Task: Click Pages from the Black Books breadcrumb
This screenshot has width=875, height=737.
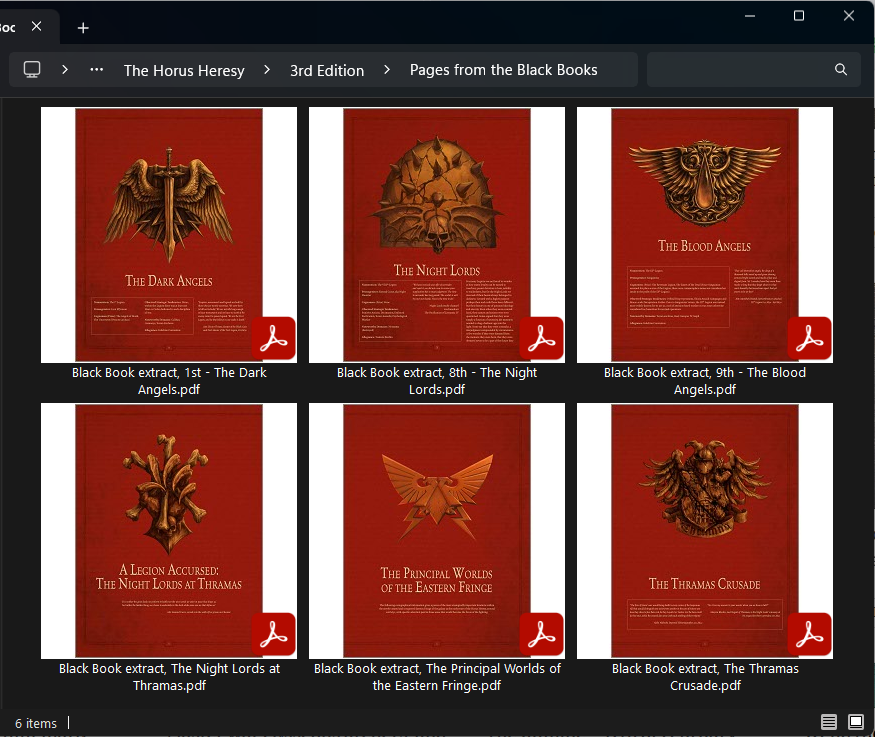Action: pyautogui.click(x=503, y=70)
